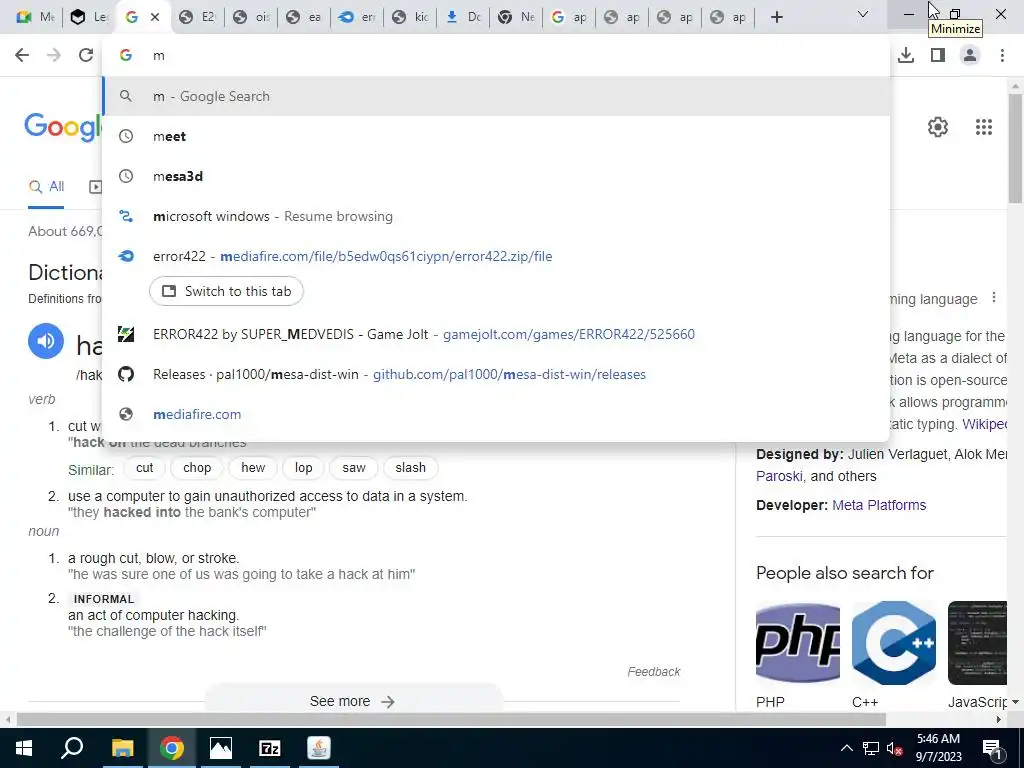Open 7-Zip from the taskbar
This screenshot has height=768, width=1024.
coord(270,748)
